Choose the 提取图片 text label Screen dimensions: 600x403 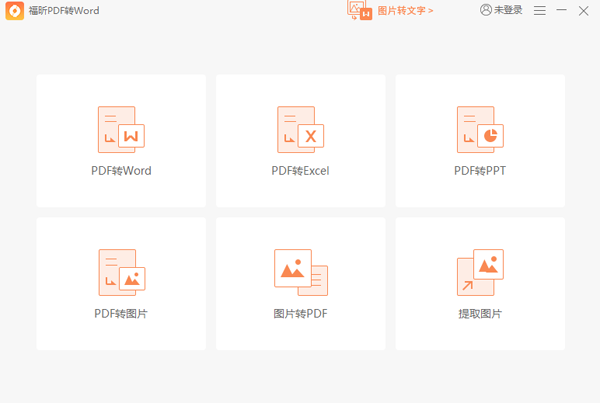tap(480, 314)
